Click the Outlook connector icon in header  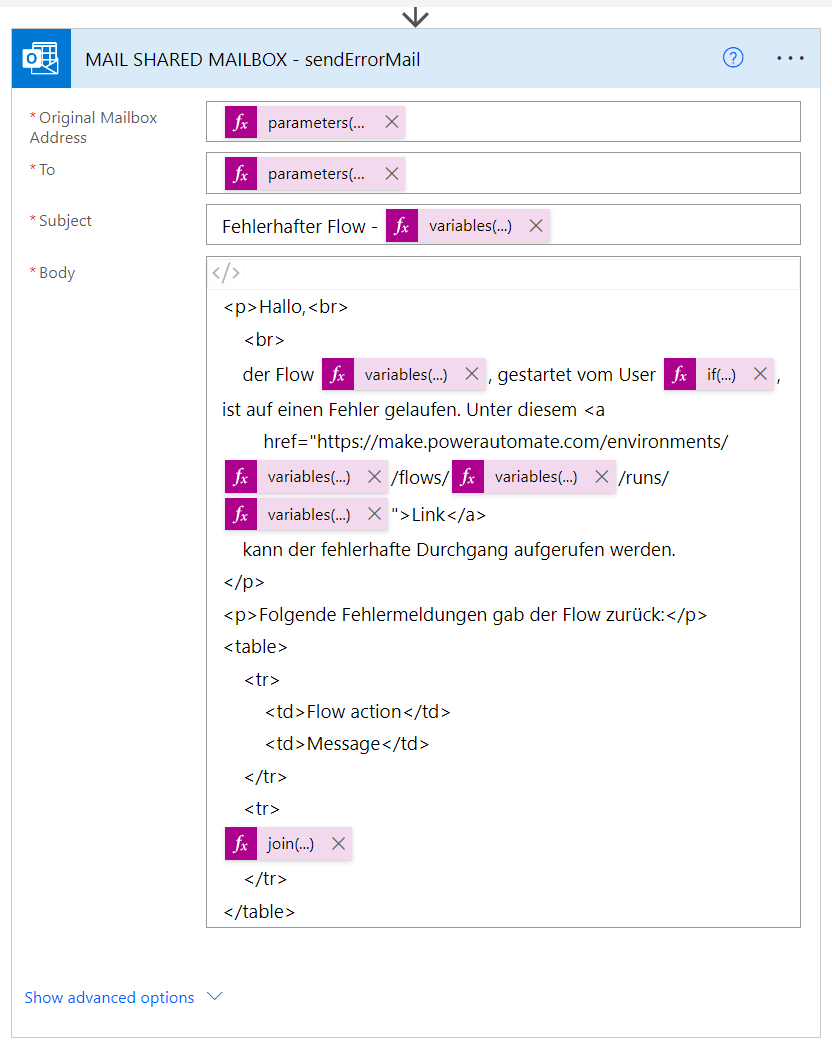[x=41, y=59]
